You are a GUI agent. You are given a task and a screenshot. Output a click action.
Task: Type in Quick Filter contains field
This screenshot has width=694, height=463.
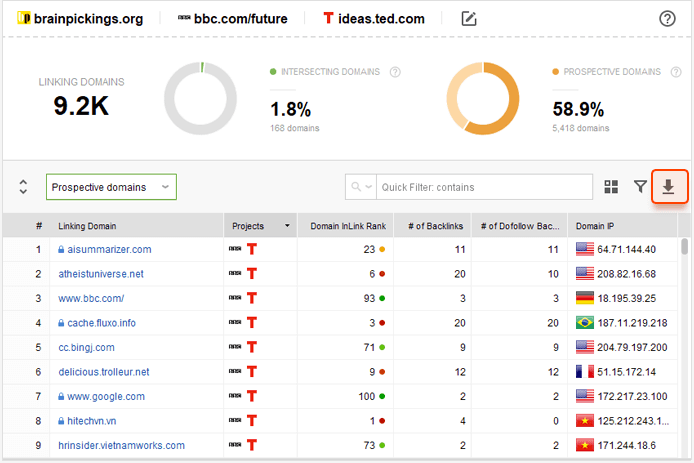tap(484, 187)
